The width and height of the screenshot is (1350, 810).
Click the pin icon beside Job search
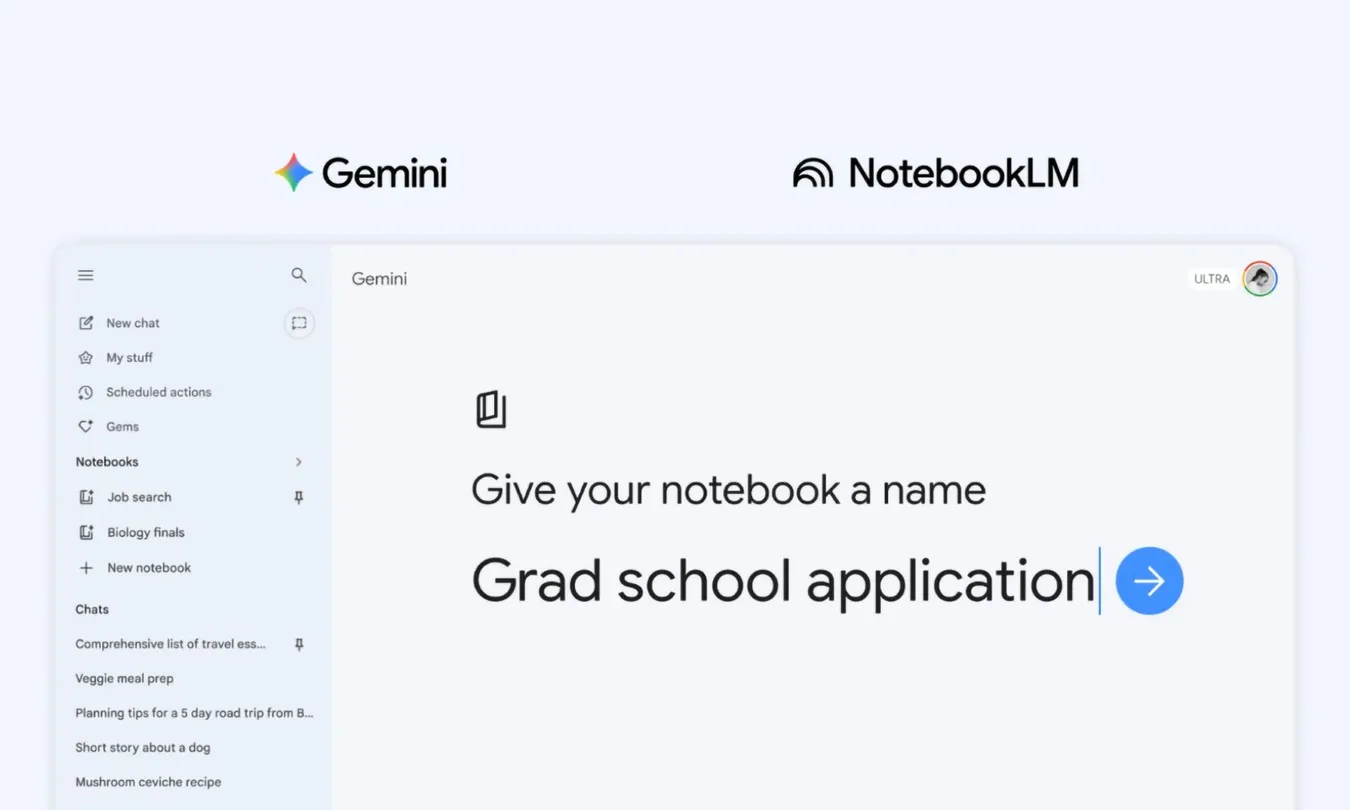coord(298,497)
